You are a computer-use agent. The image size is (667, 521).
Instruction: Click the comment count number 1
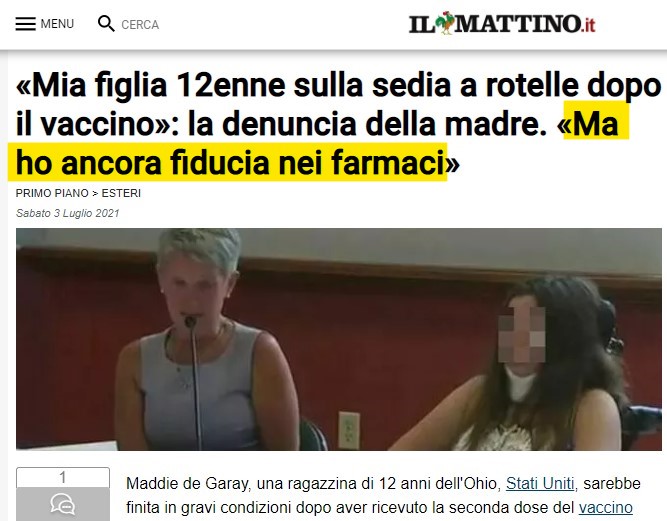click(63, 477)
